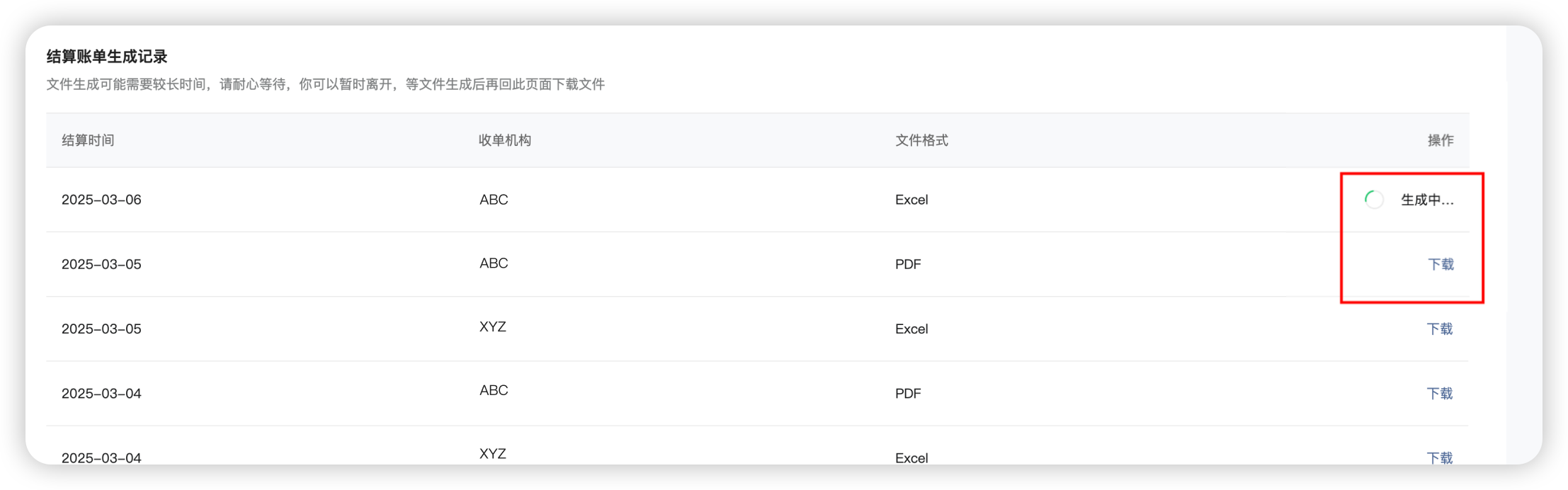Click the 结算时间 column header
The height and width of the screenshot is (490, 1568).
click(x=88, y=140)
